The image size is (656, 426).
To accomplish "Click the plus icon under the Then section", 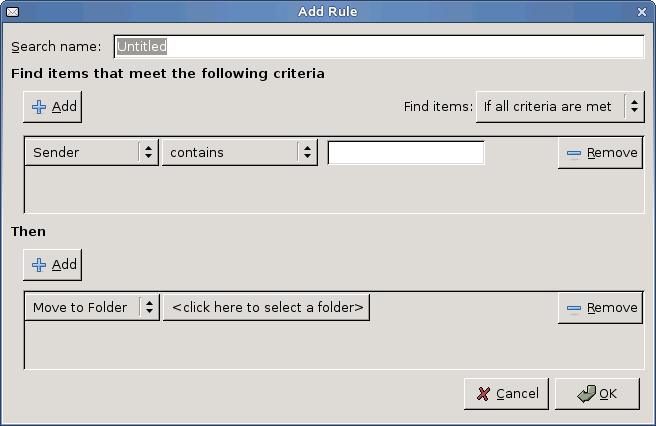I will [39, 265].
